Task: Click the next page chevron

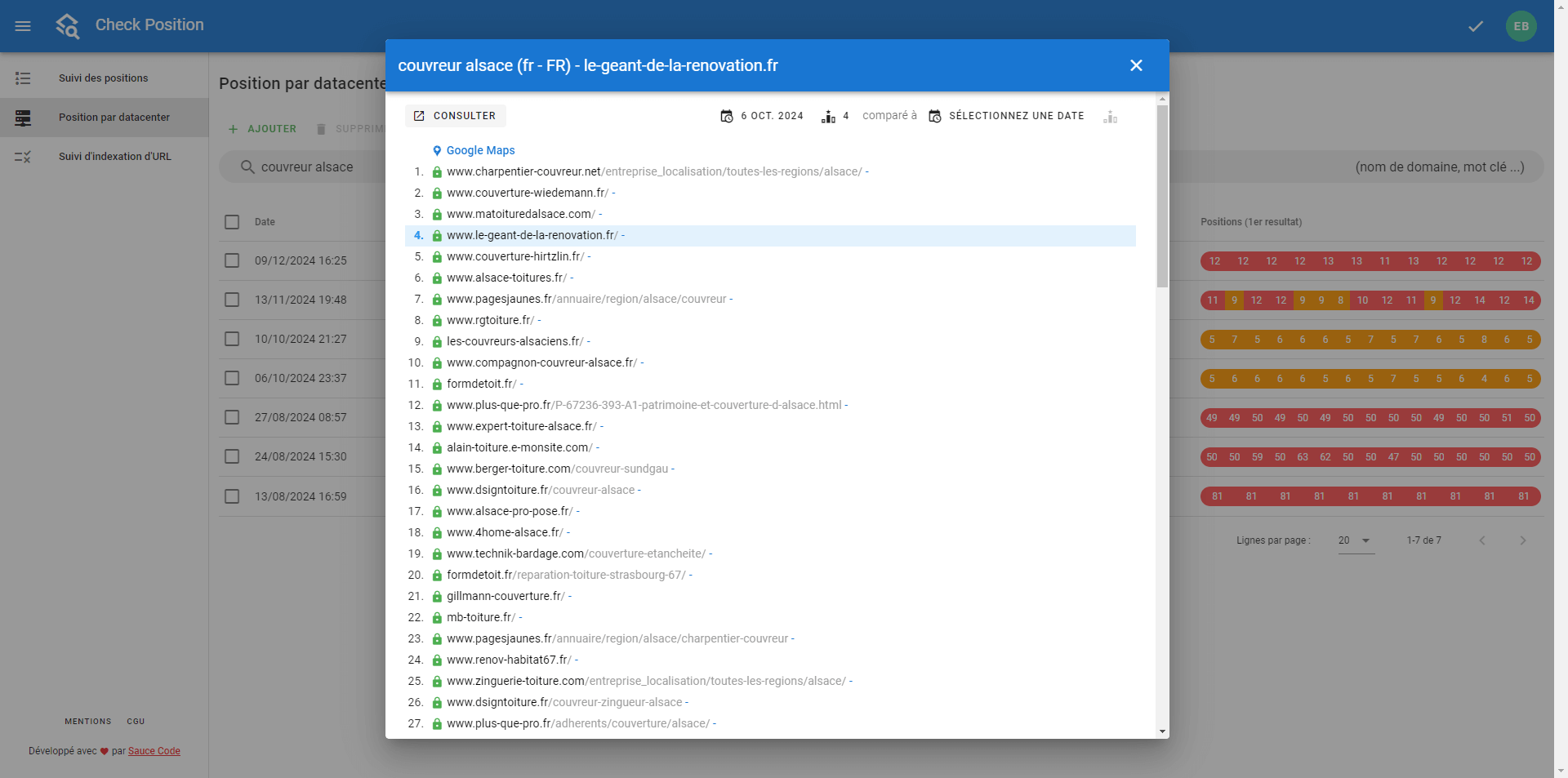Action: point(1522,540)
